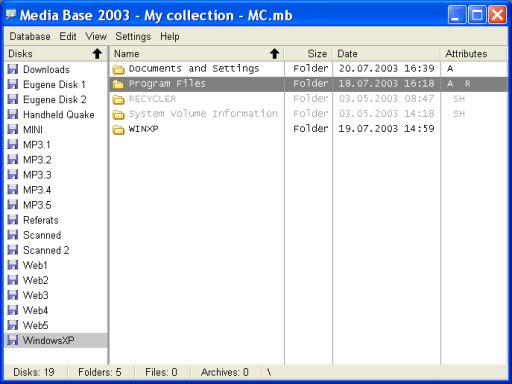Sort files by the Date column header
Viewport: 512px width, 384px height.
[x=387, y=53]
